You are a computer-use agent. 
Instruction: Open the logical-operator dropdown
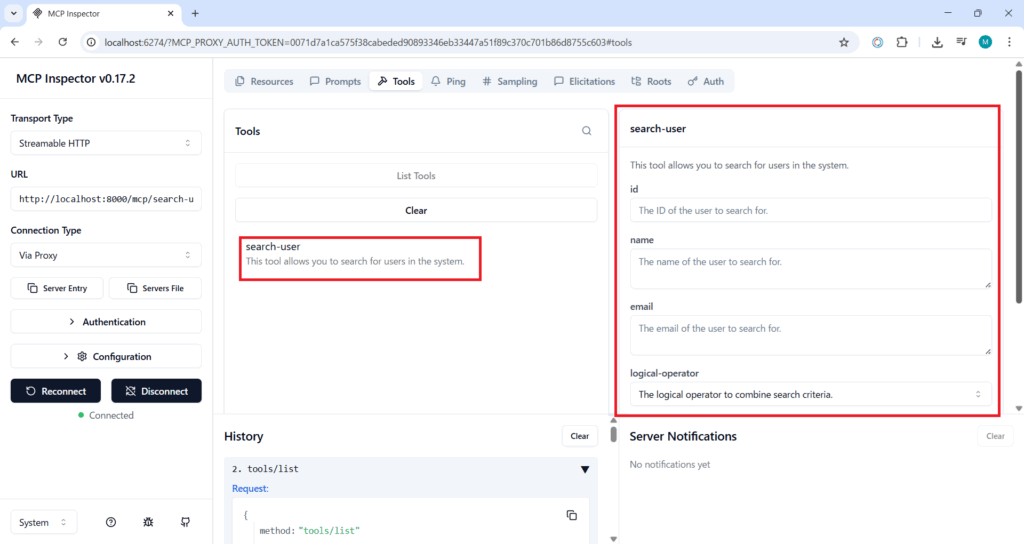[x=810, y=394]
